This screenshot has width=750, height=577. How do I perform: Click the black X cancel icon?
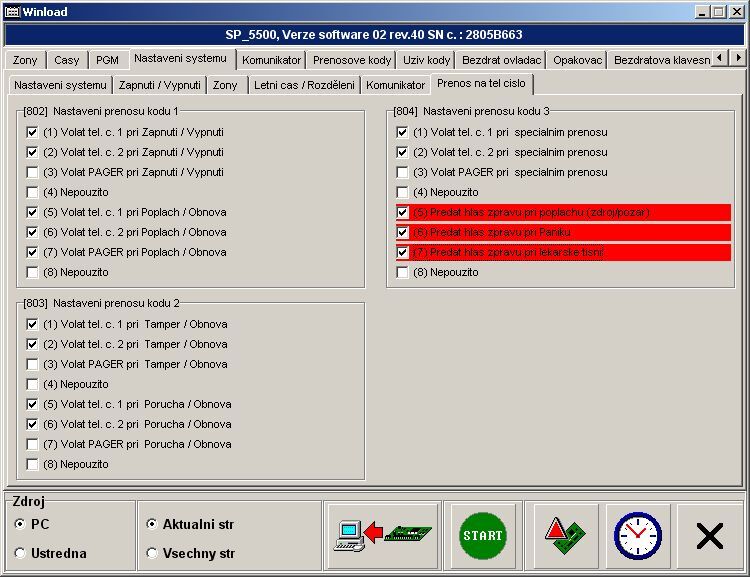[x=709, y=536]
